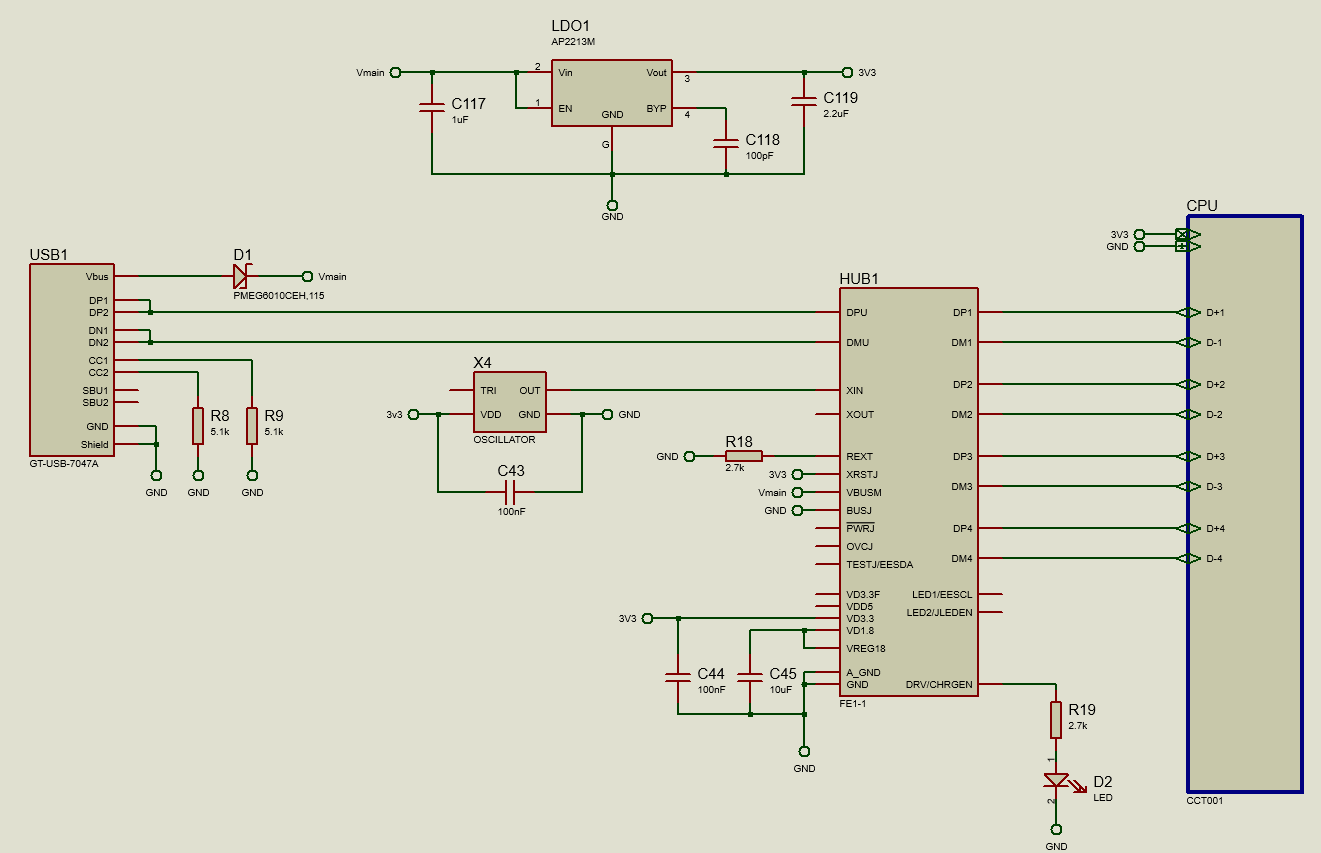The image size is (1321, 853).
Task: Select capacitor C43 symbol
Action: point(510,492)
